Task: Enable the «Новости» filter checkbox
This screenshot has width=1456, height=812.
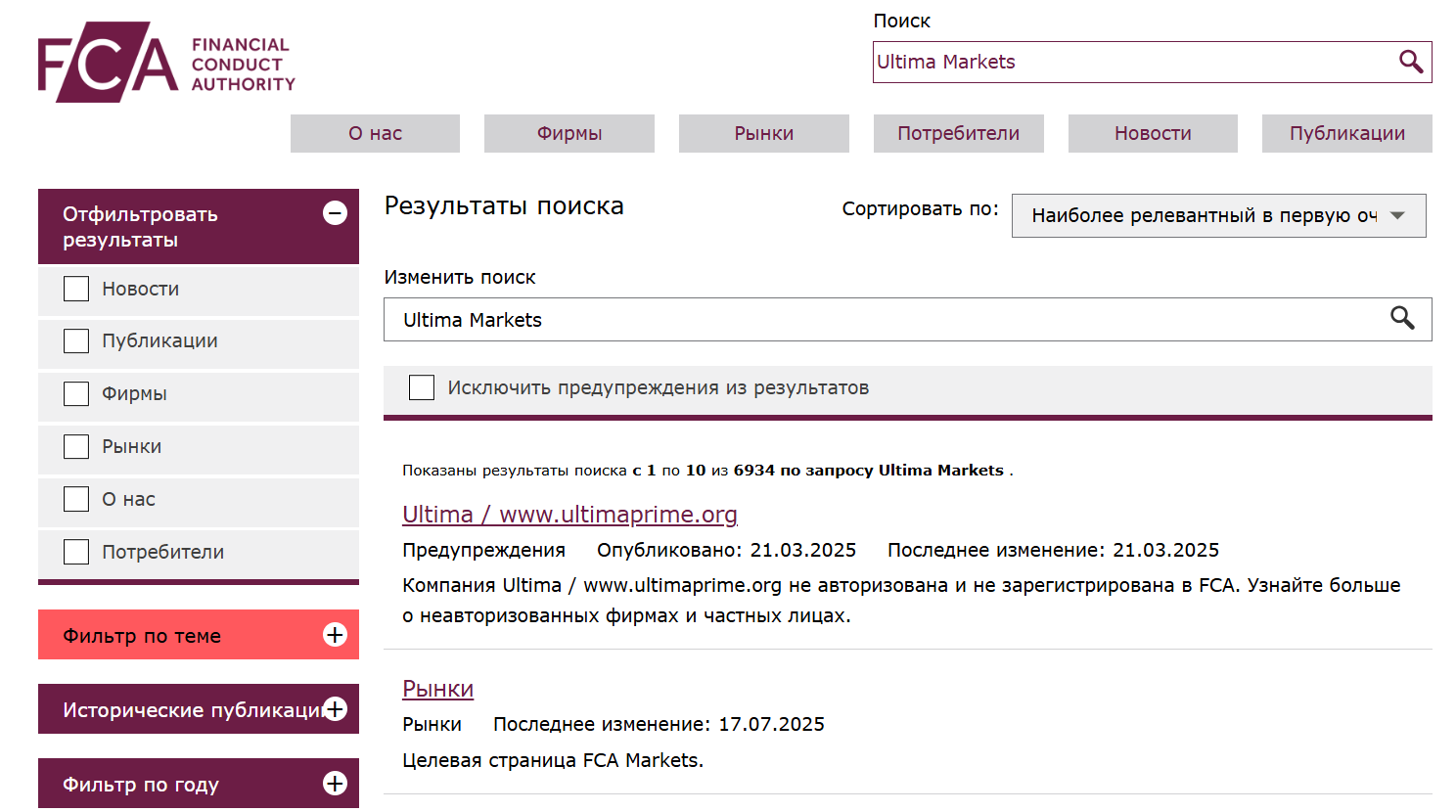Action: coord(75,289)
